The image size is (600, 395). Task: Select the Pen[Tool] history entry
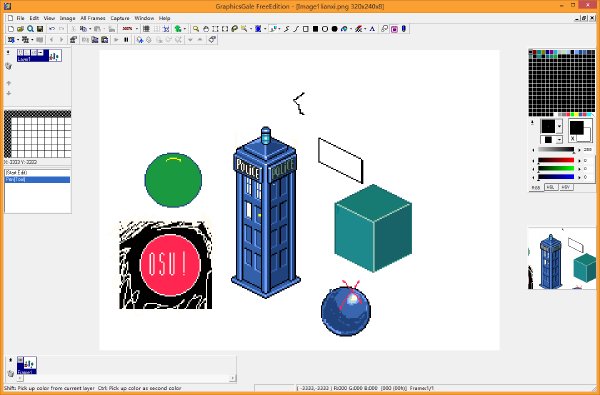point(38,180)
